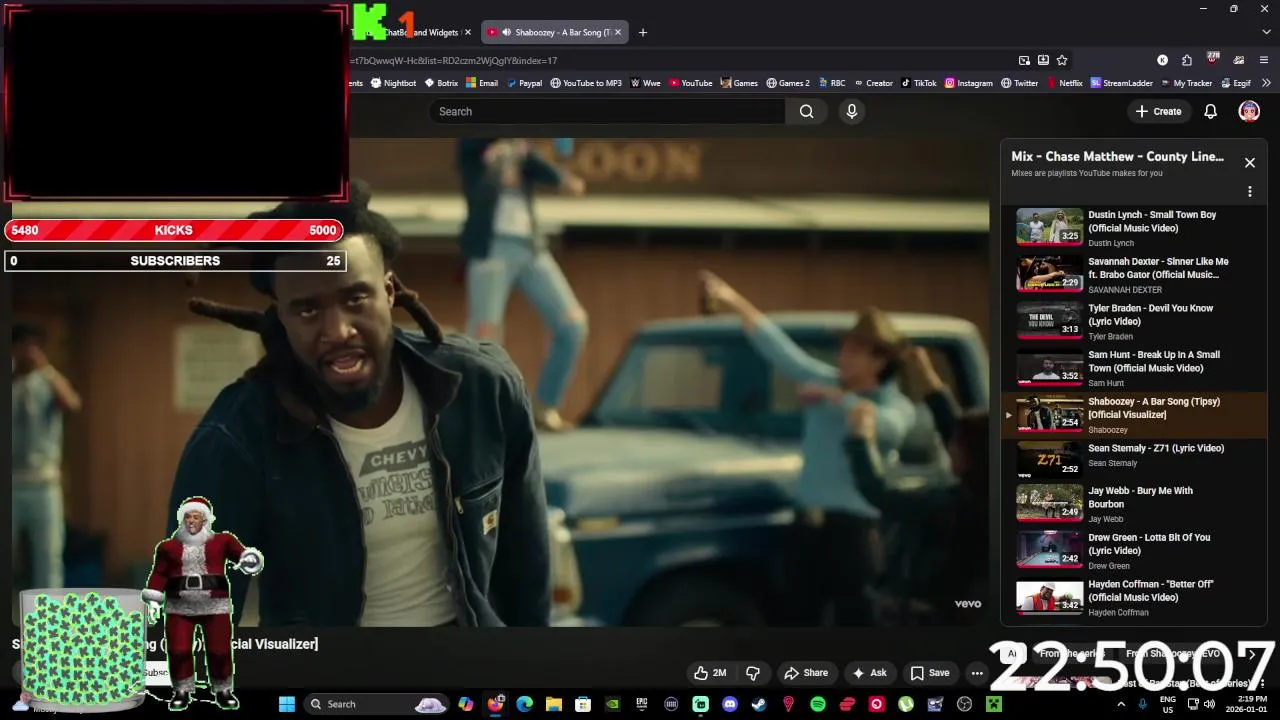
Task: Open the browser hamburger menu
Action: coord(1264,60)
